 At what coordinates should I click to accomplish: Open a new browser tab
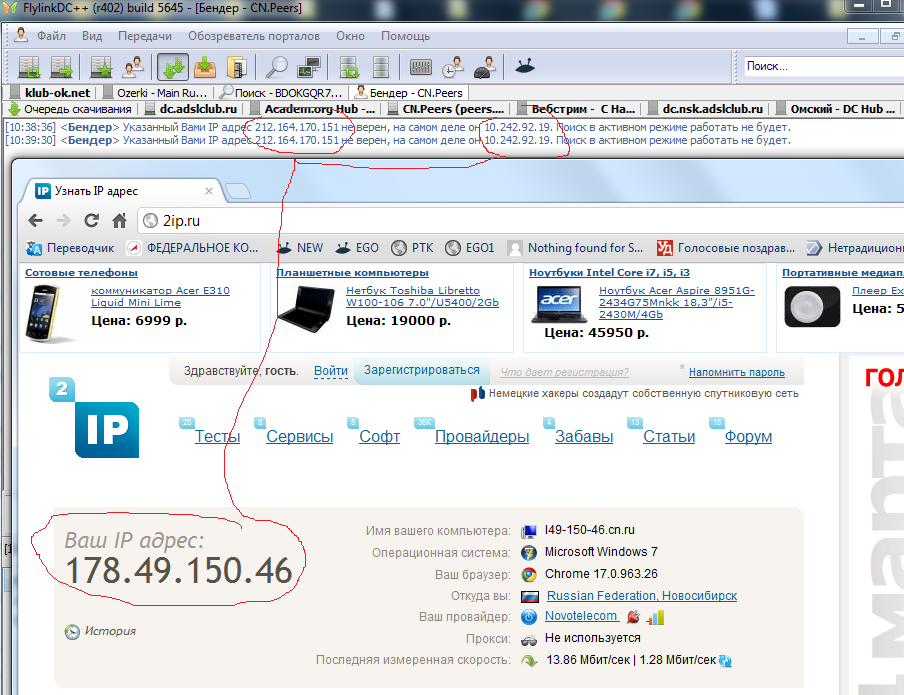238,191
